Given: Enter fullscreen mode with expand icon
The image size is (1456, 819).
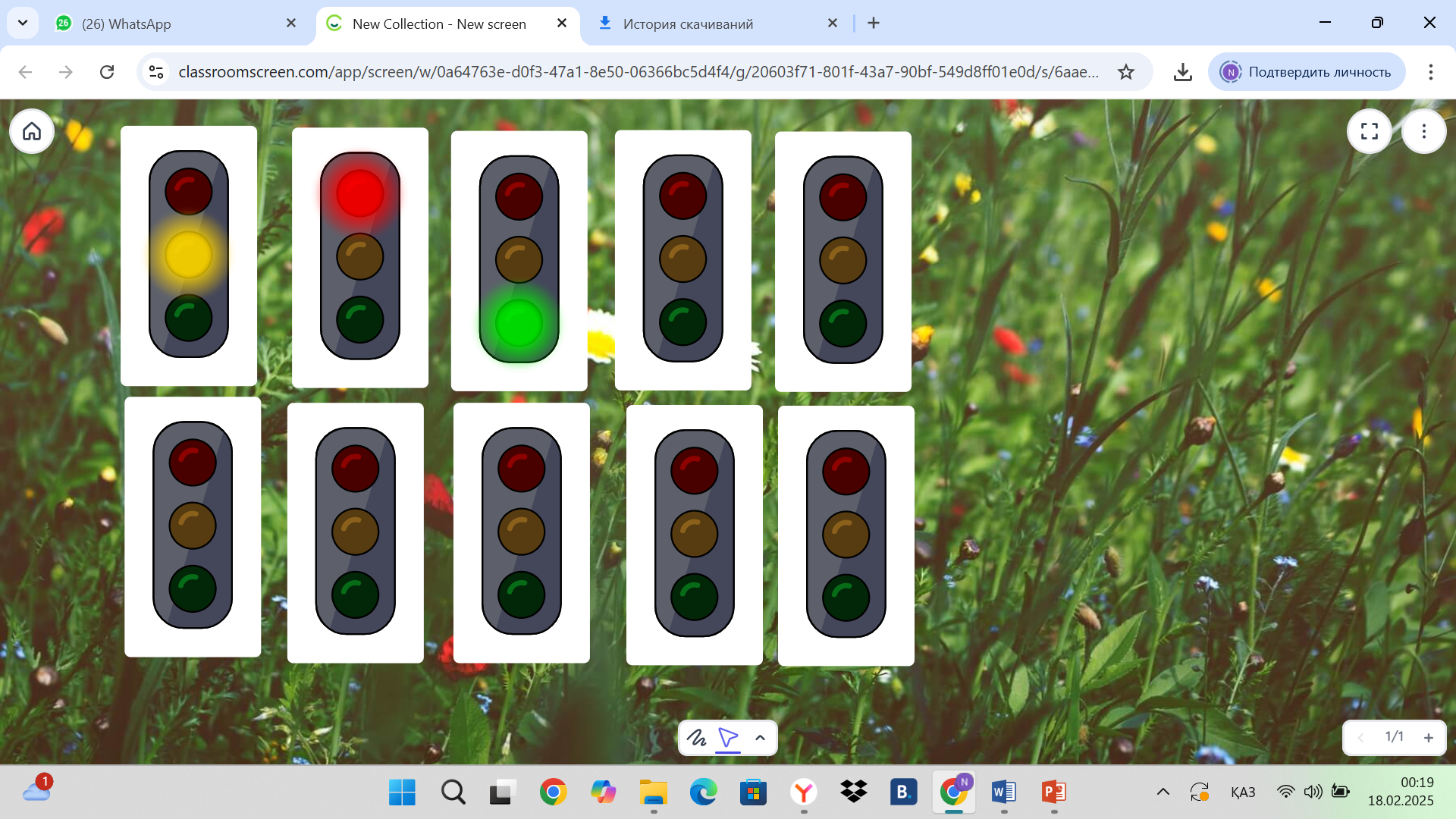Looking at the screenshot, I should pyautogui.click(x=1369, y=131).
